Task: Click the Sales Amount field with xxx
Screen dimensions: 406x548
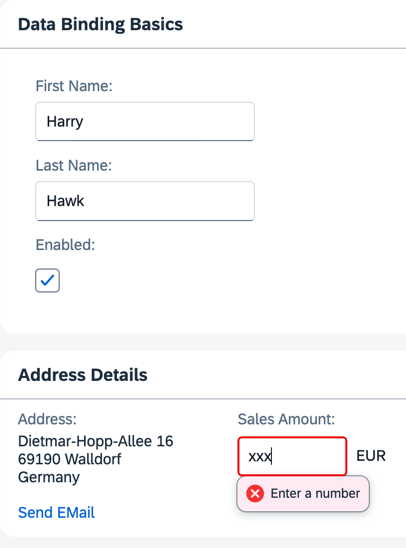Action: coord(292,456)
